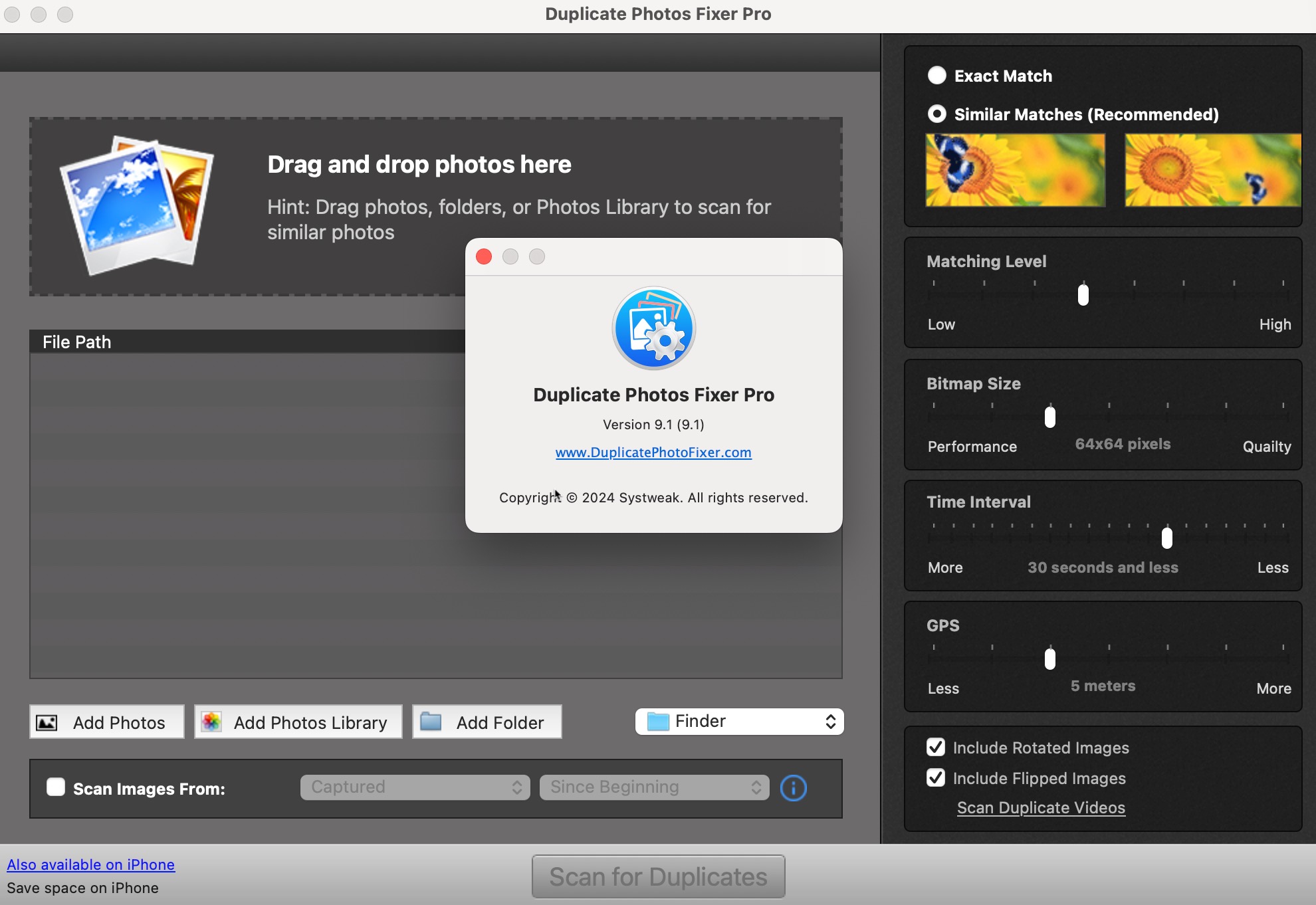Click the right sunflower sample thumbnail

click(1213, 170)
